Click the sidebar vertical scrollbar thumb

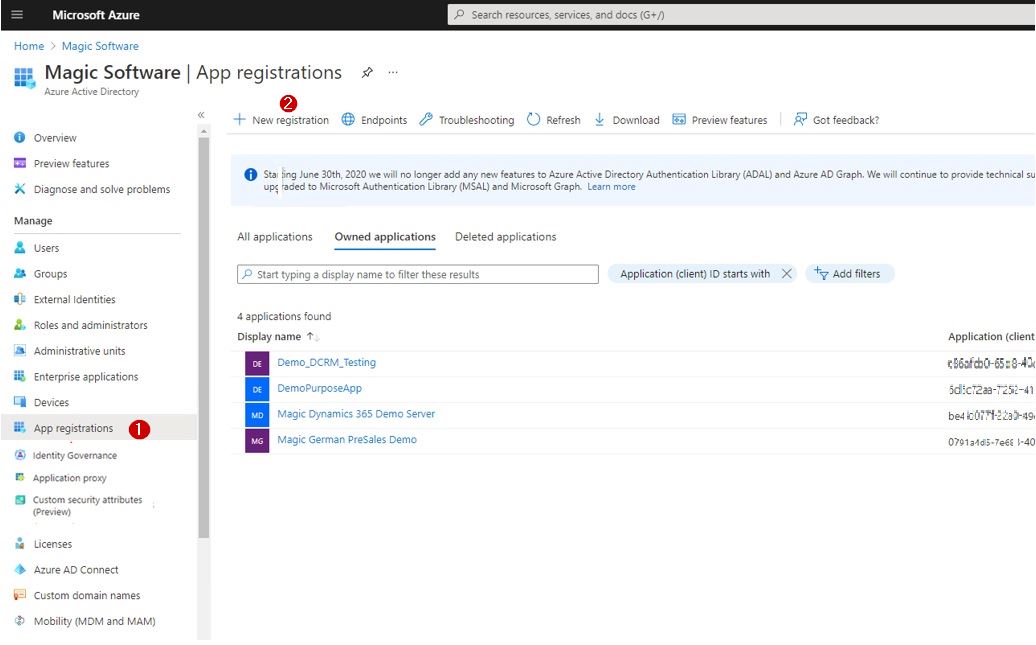(x=204, y=337)
